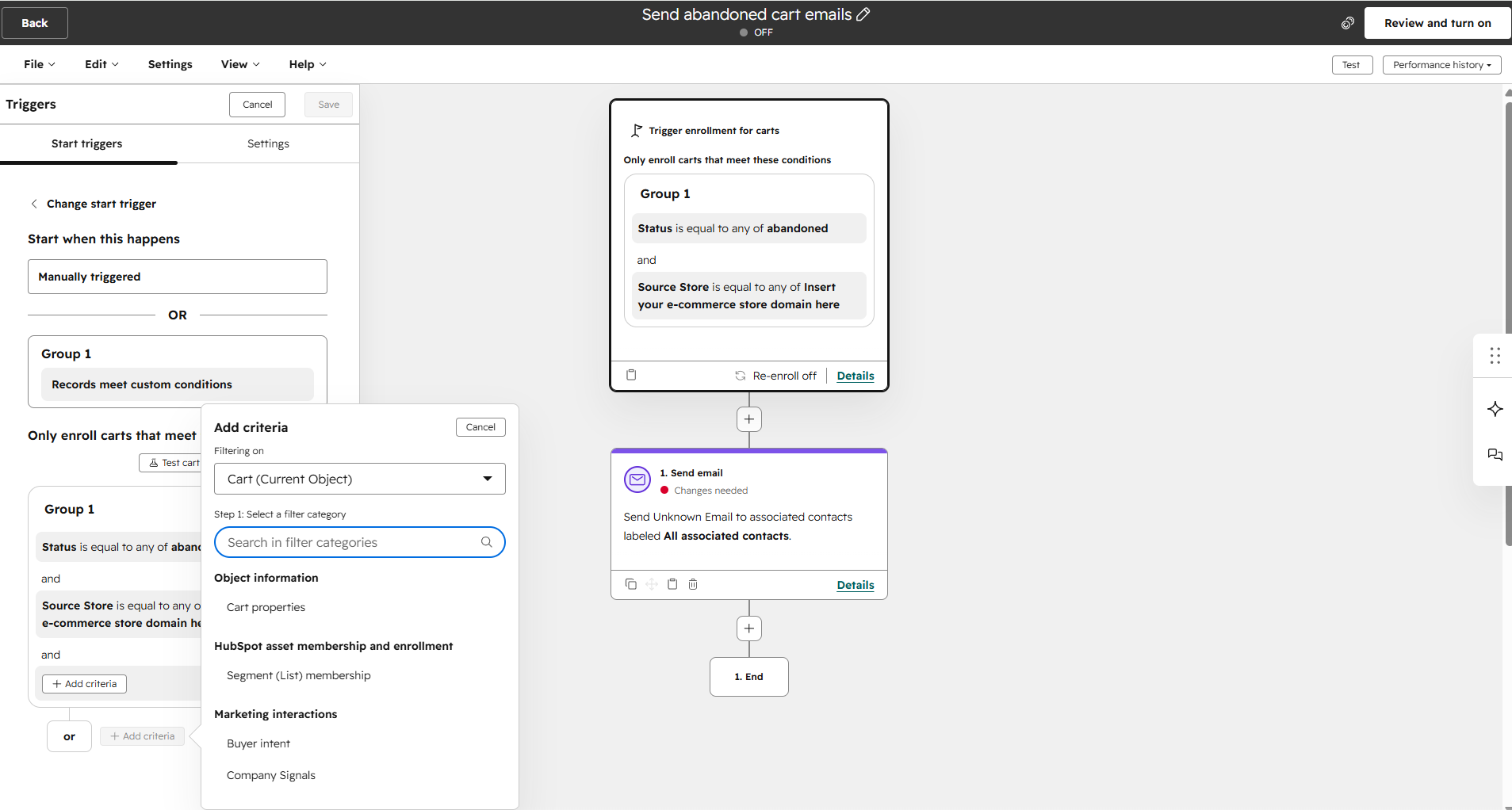Select the Manually triggered option
Image resolution: width=1512 pixels, height=810 pixels.
pos(178,277)
